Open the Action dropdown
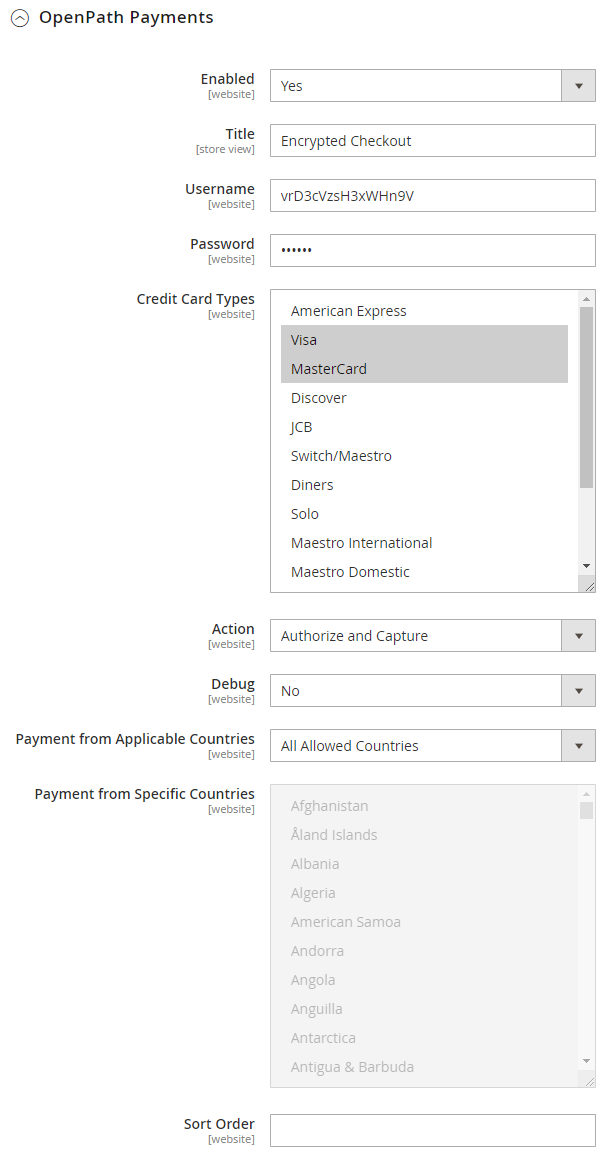 tap(433, 635)
